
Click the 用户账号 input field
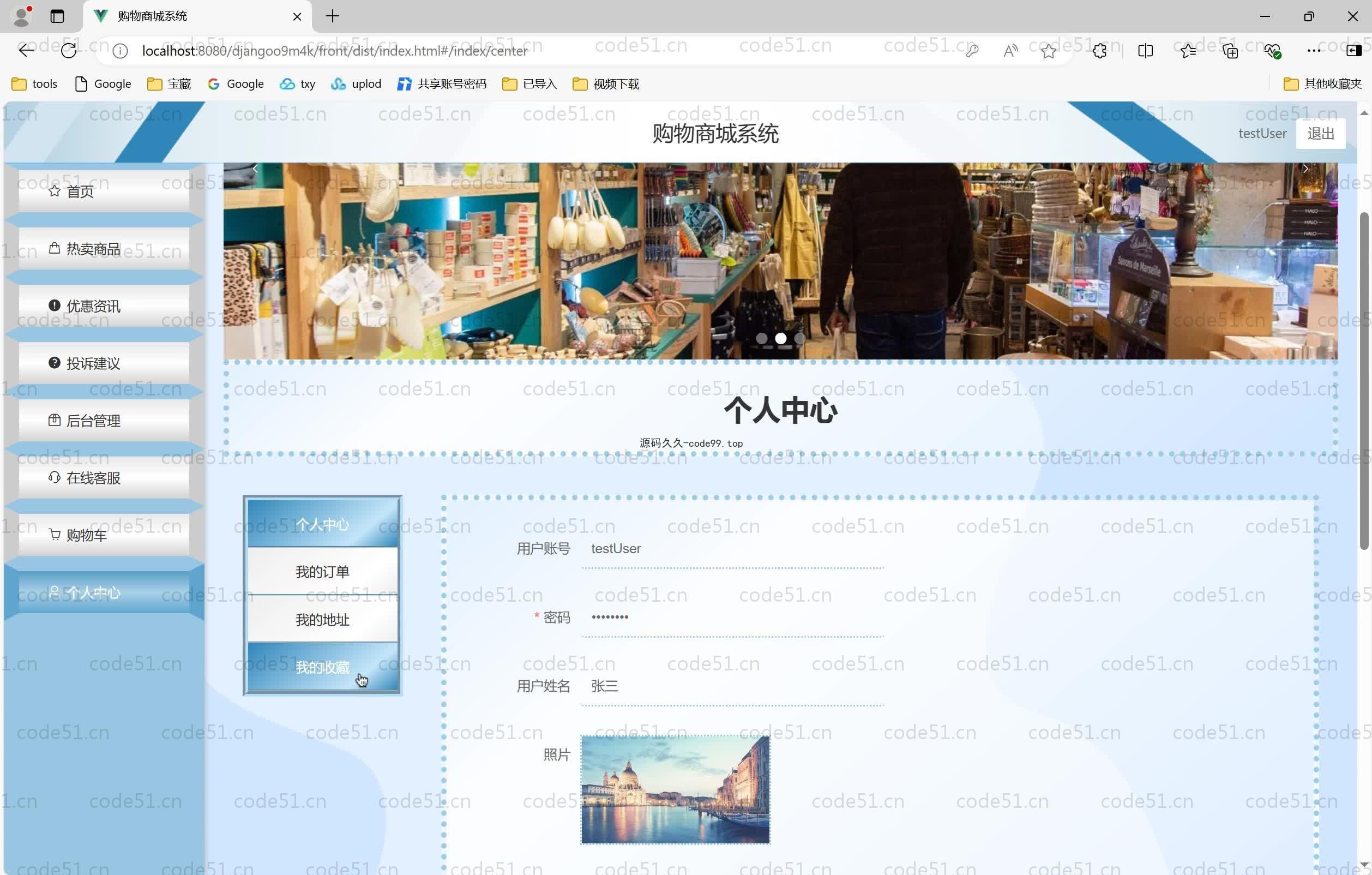tap(733, 548)
